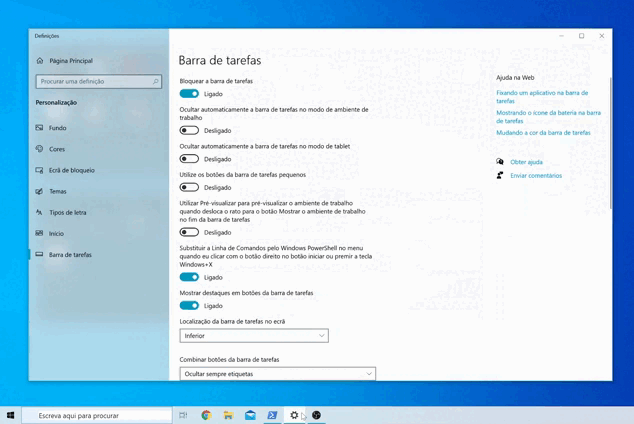Click the Personalização section heading
The width and height of the screenshot is (634, 424).
pos(56,103)
